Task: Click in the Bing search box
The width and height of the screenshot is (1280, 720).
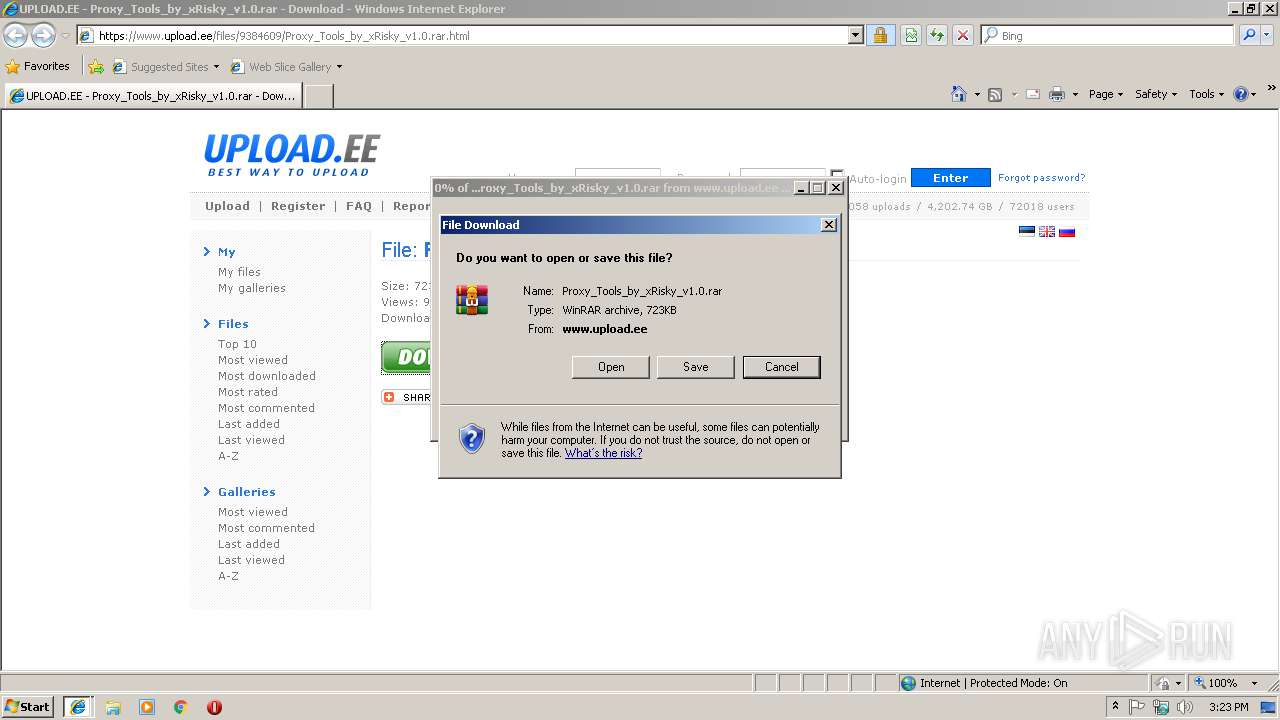Action: (x=1108, y=35)
